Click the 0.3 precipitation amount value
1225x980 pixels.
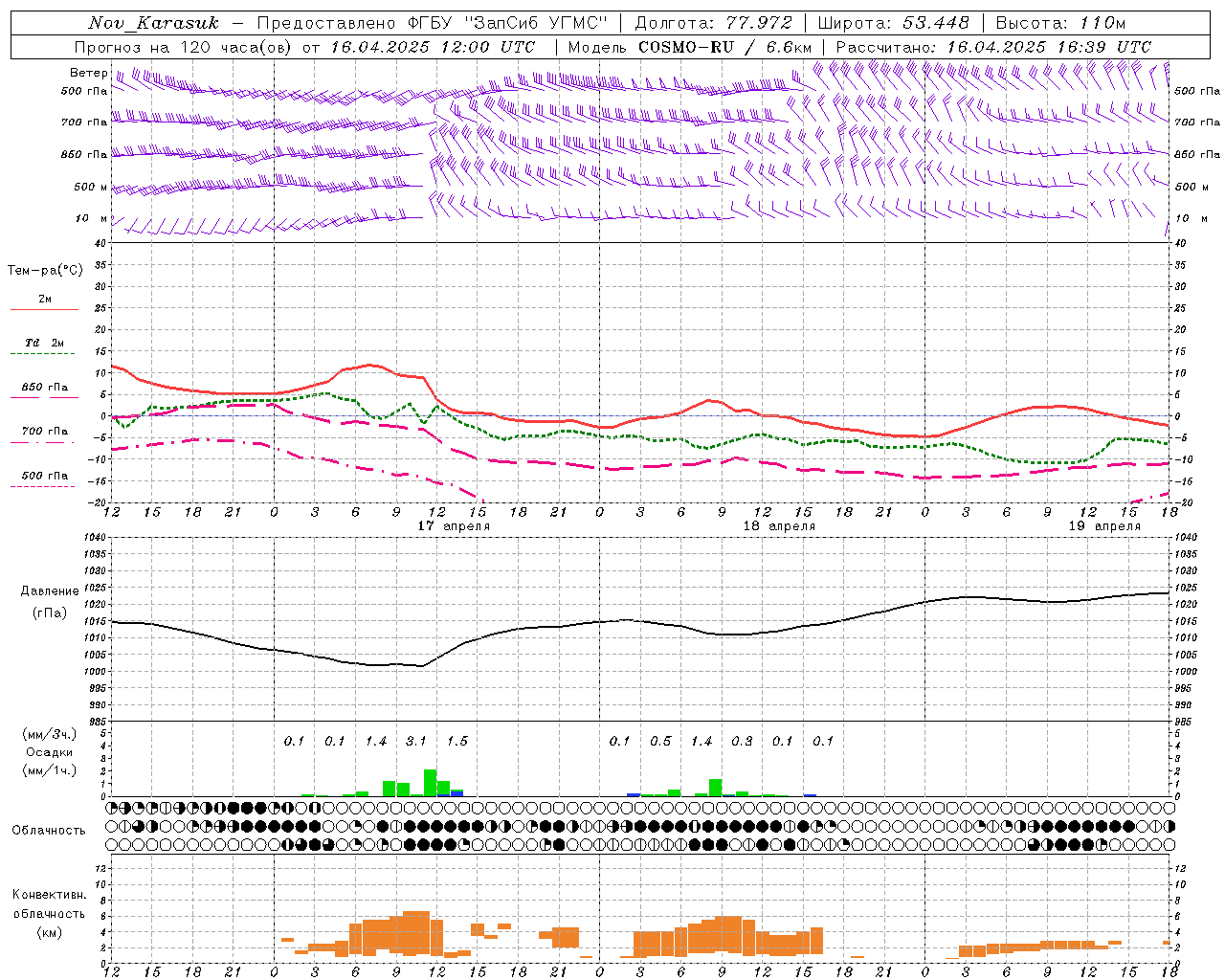pos(742,742)
